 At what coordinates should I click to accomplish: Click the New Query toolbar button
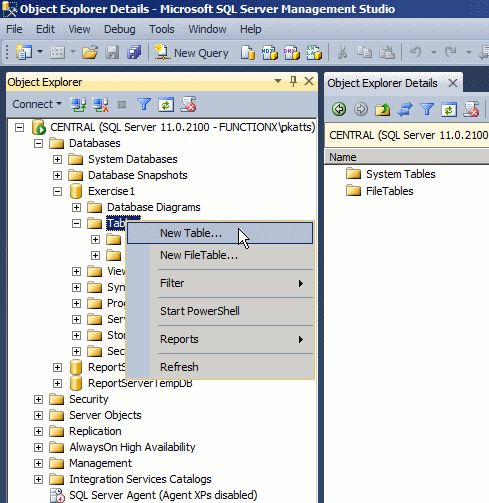point(191,53)
